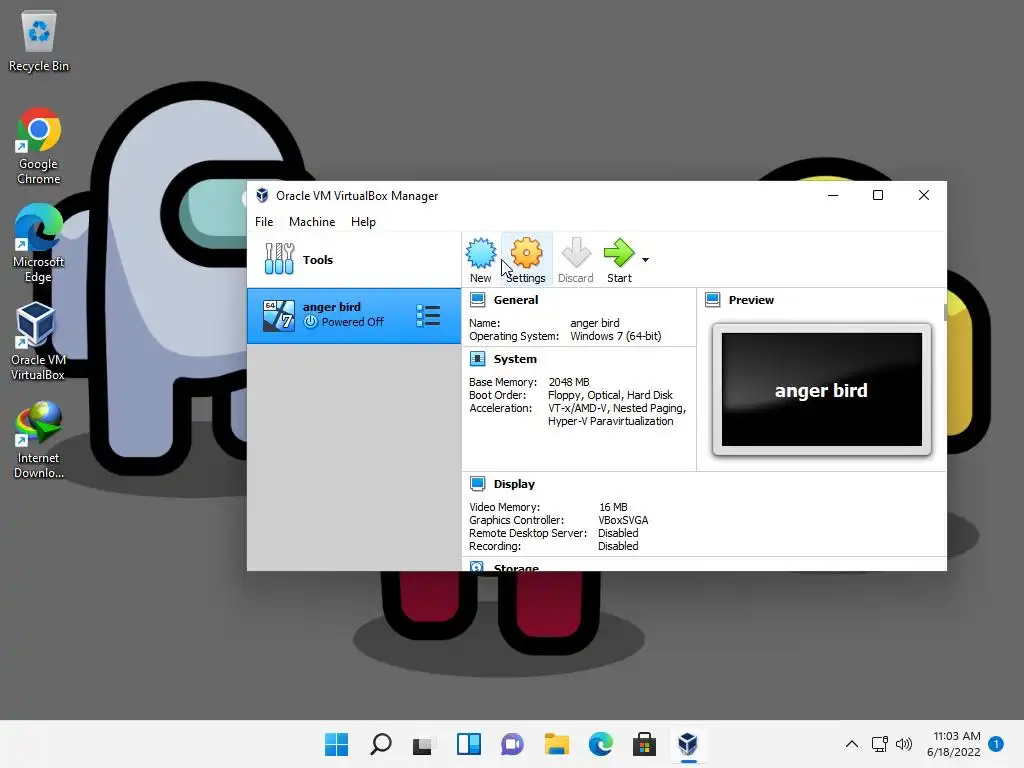Click Floppy, Optical, Hard Disk boot order
Viewport: 1024px width, 768px height.
coord(610,395)
